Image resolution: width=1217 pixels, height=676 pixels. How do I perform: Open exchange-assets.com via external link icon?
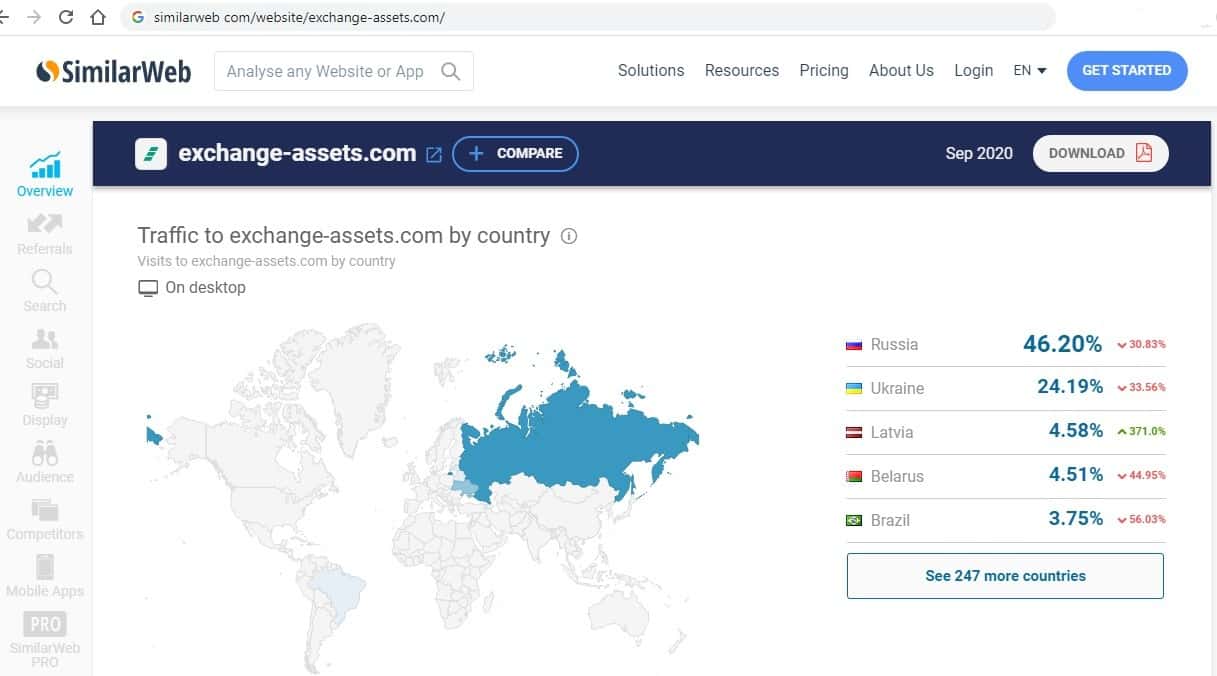tap(434, 155)
